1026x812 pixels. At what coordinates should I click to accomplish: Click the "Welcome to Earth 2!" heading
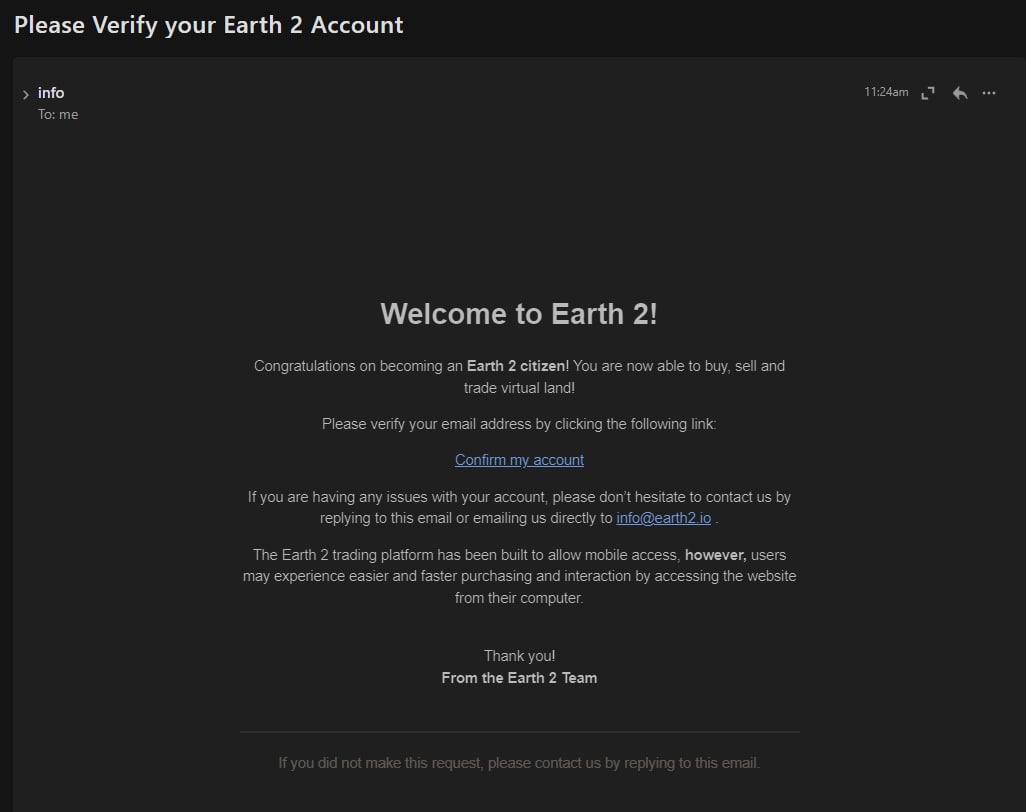click(x=519, y=314)
